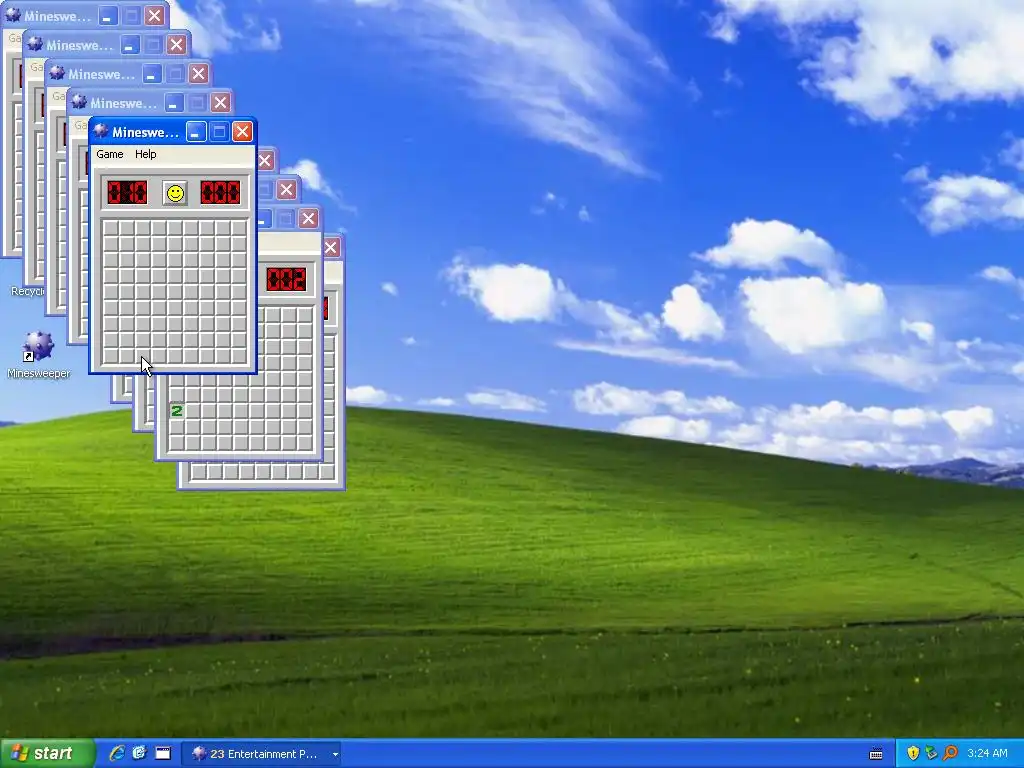Close the Minesweeper window showing the 002 timer
Screen dimensions: 1024x768
pos(308,218)
